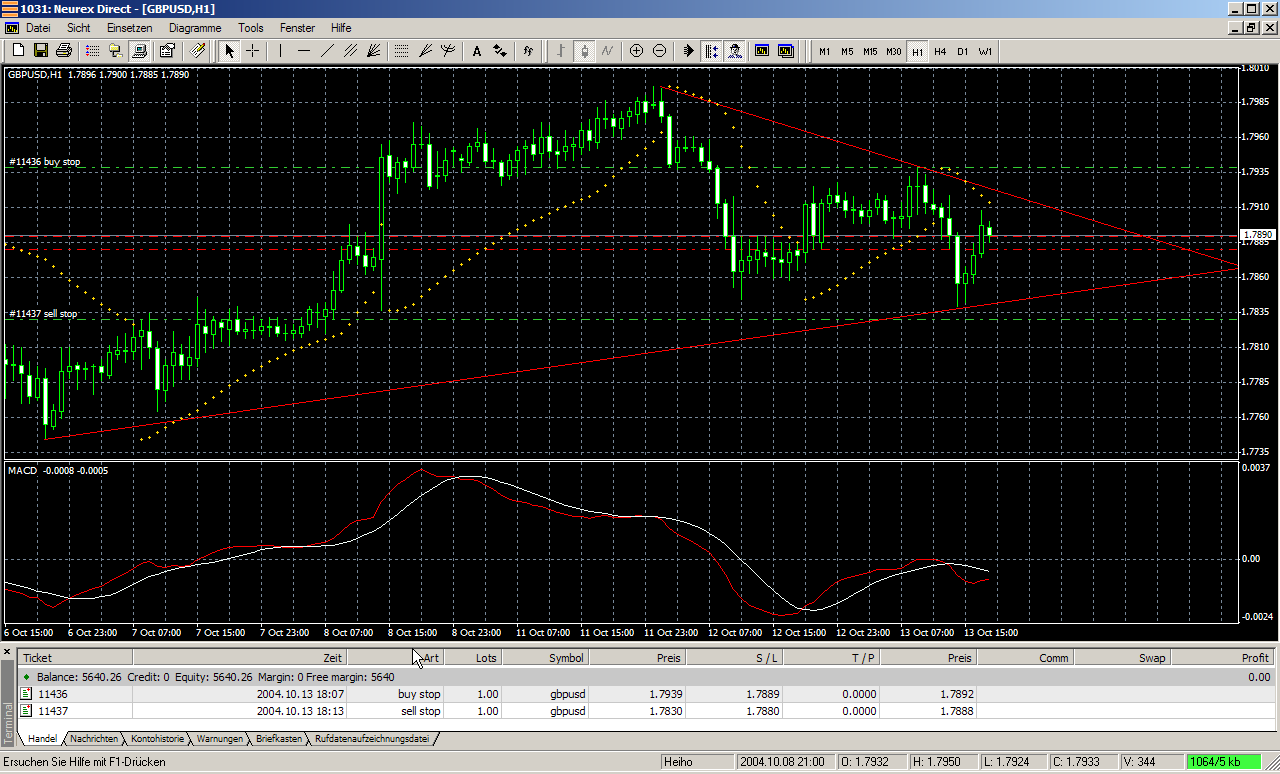The width and height of the screenshot is (1280, 774).
Task: Sort orders by the Zeit column header
Action: pos(332,658)
